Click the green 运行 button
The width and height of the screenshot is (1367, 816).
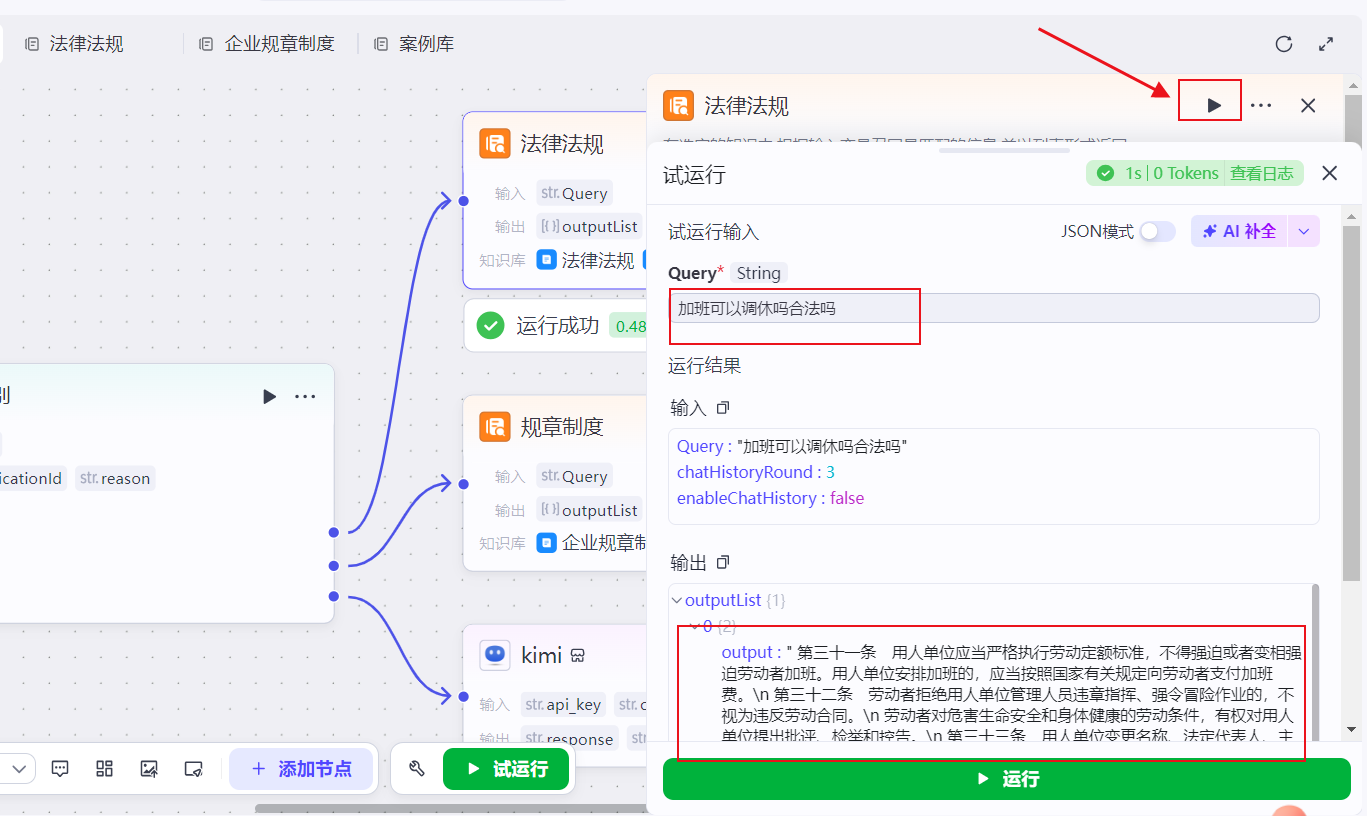pyautogui.click(x=1007, y=779)
